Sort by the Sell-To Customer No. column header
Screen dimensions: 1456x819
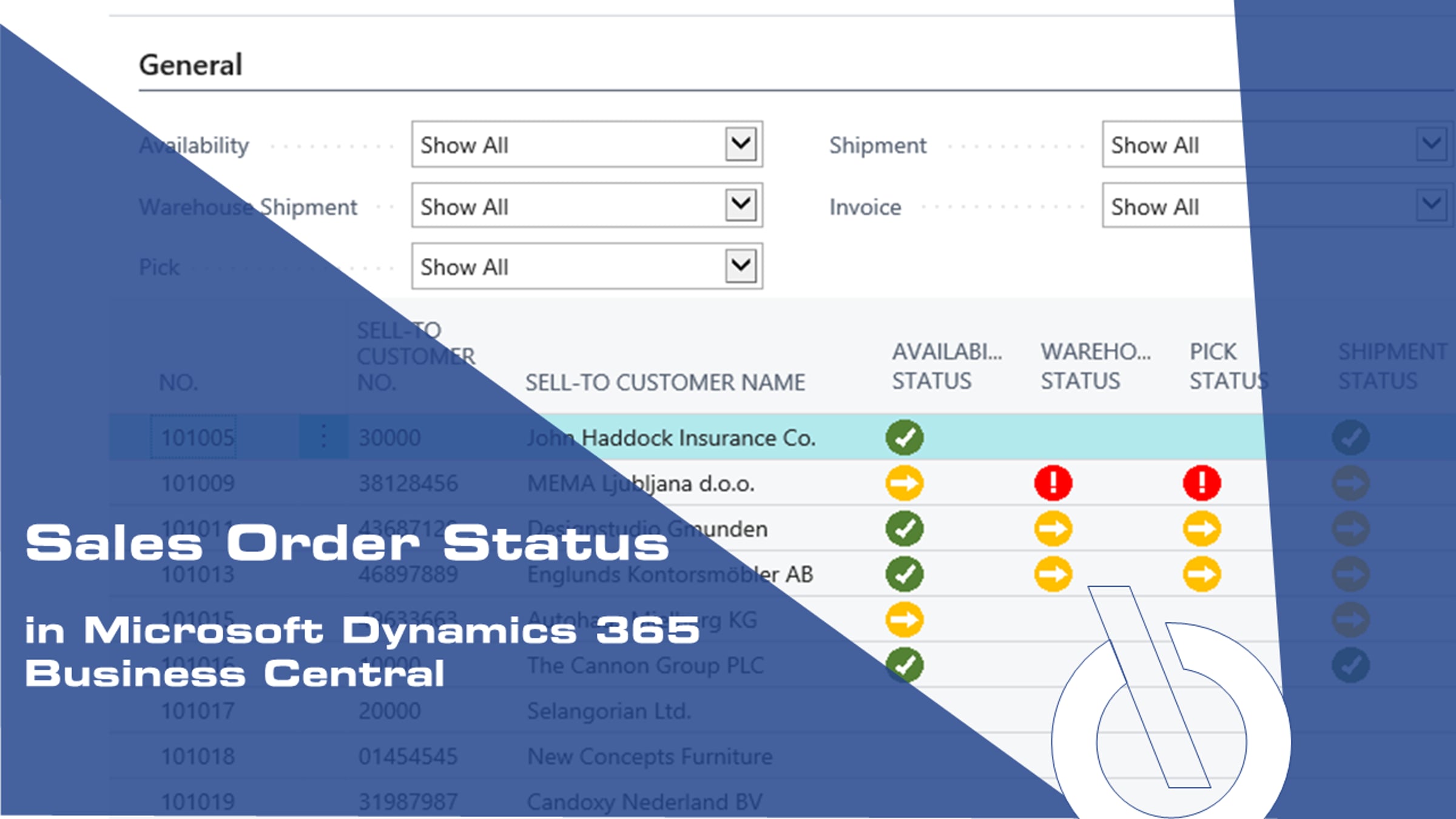(416, 356)
